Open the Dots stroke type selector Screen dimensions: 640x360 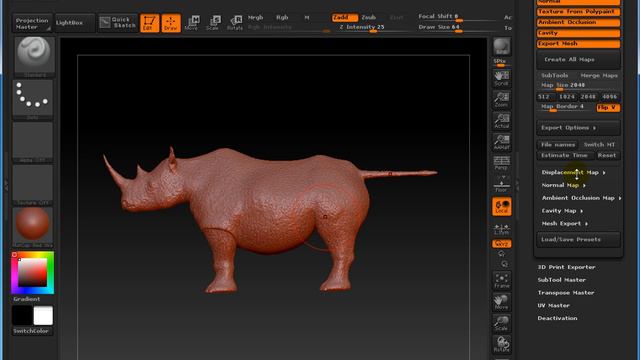pyautogui.click(x=33, y=100)
